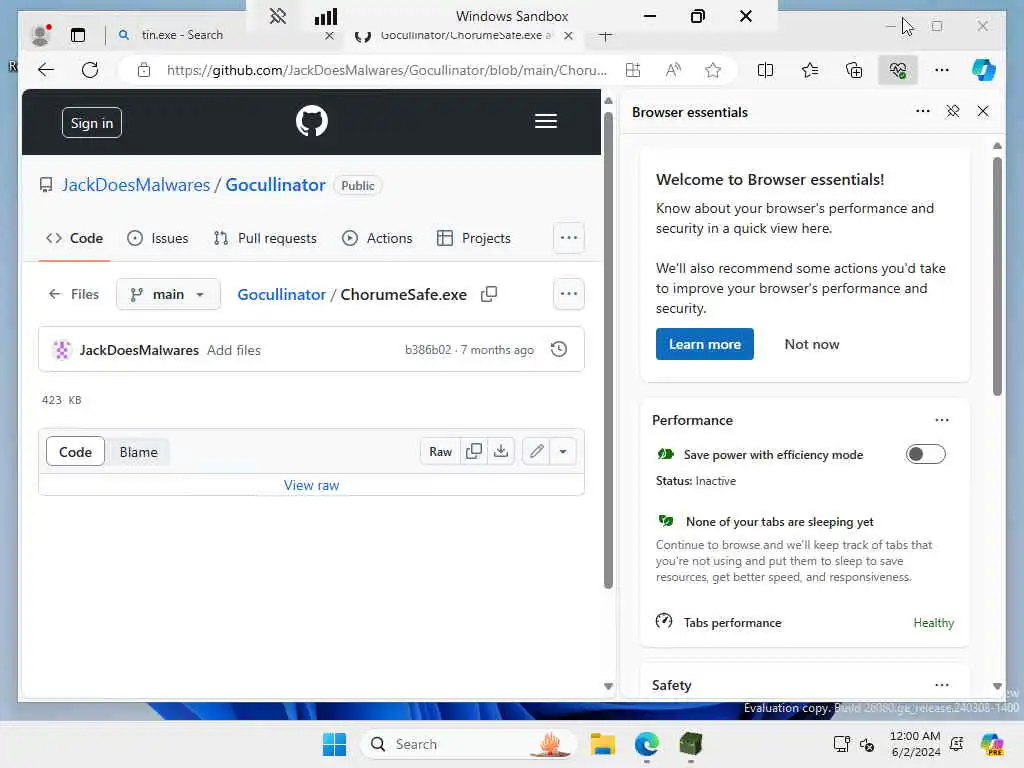
Task: Open Safety card more options
Action: [x=941, y=685]
